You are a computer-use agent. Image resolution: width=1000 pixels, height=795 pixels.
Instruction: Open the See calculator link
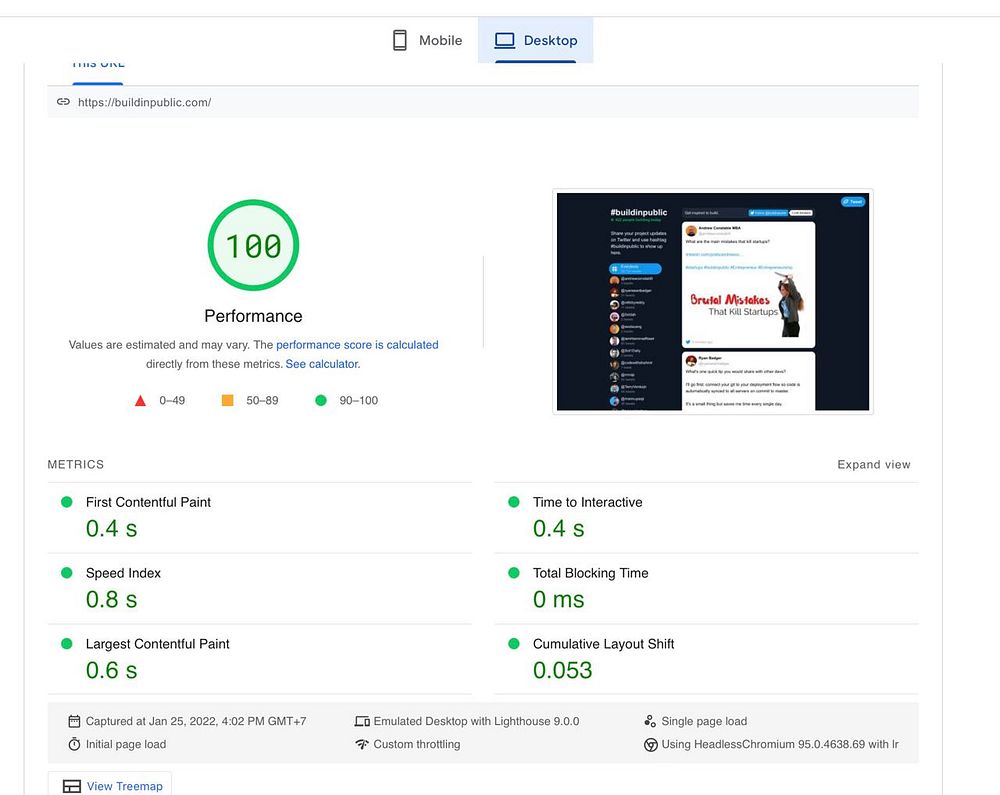pyautogui.click(x=323, y=364)
